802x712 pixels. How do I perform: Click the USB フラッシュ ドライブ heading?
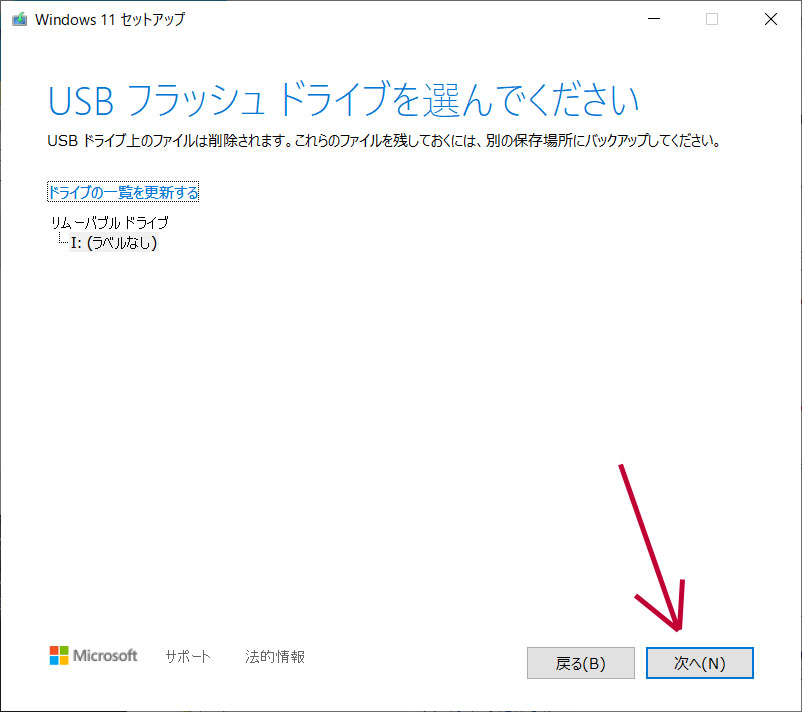342,101
